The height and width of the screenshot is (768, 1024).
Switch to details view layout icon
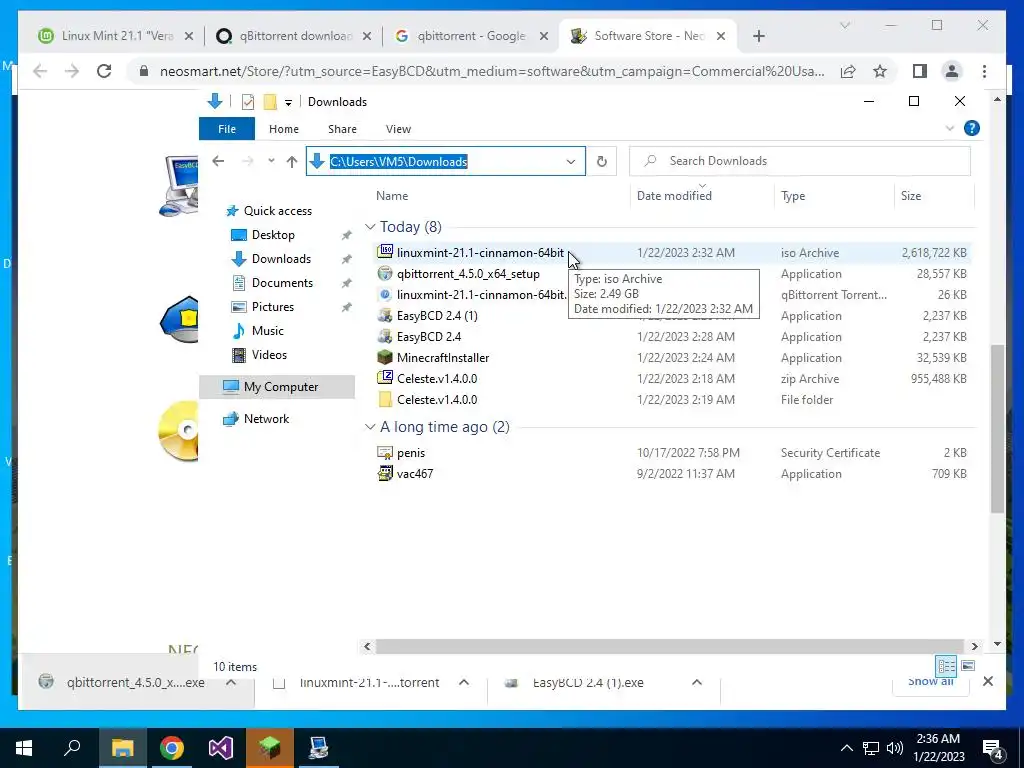click(946, 665)
